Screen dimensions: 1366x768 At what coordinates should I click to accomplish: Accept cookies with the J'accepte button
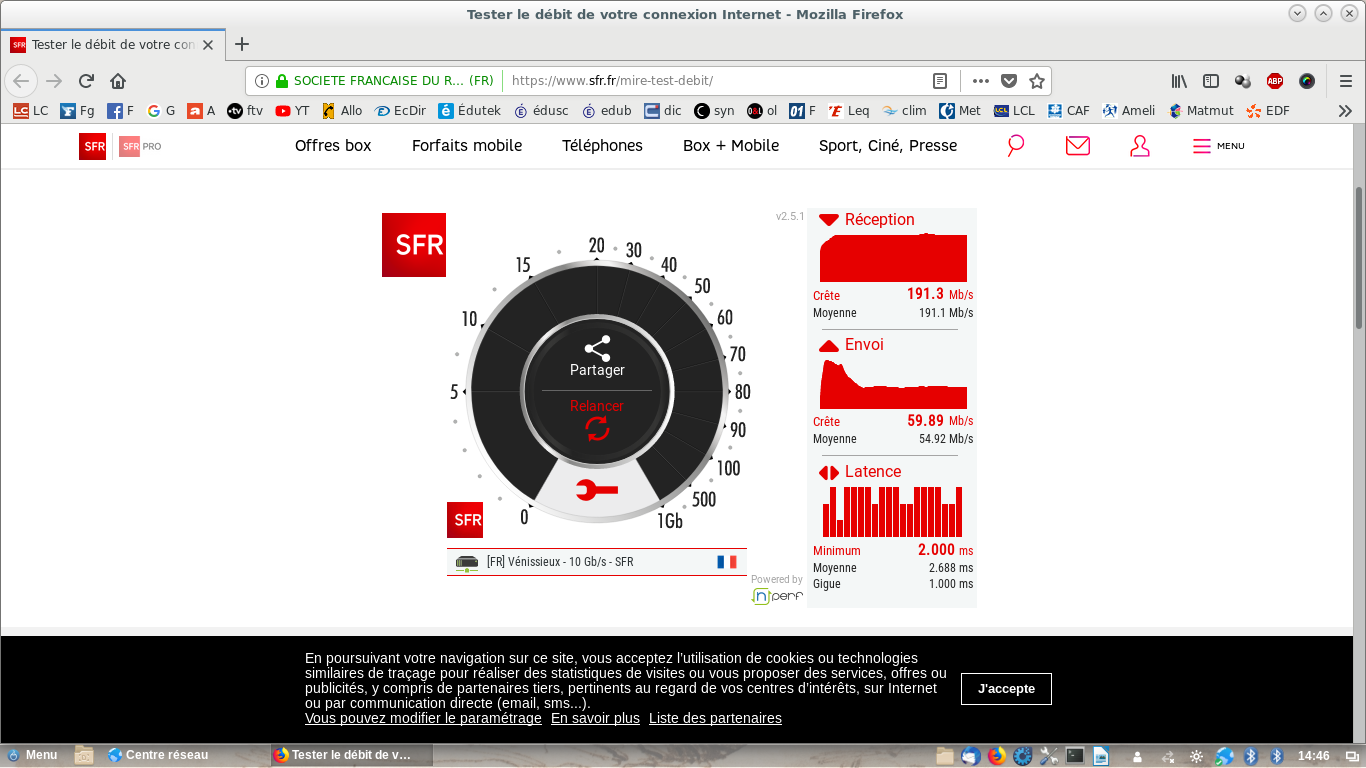(x=1006, y=688)
